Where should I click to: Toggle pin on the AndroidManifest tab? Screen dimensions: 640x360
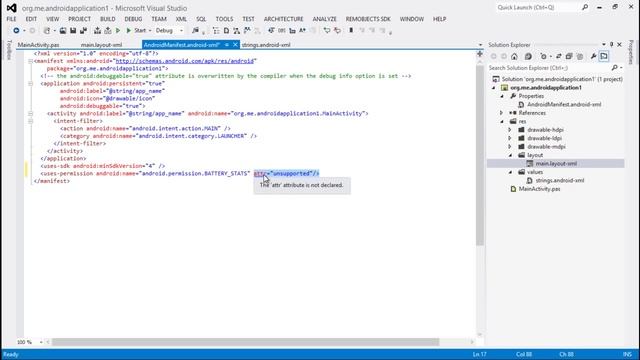tap(227, 45)
